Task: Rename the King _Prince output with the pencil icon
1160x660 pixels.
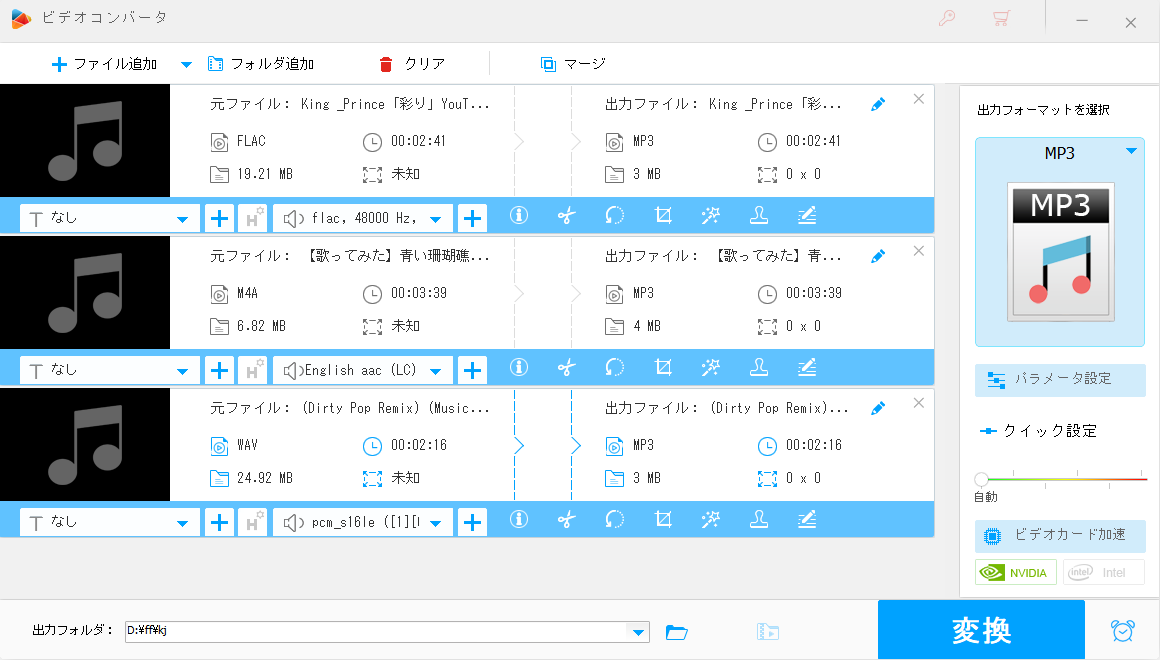Action: pyautogui.click(x=877, y=103)
